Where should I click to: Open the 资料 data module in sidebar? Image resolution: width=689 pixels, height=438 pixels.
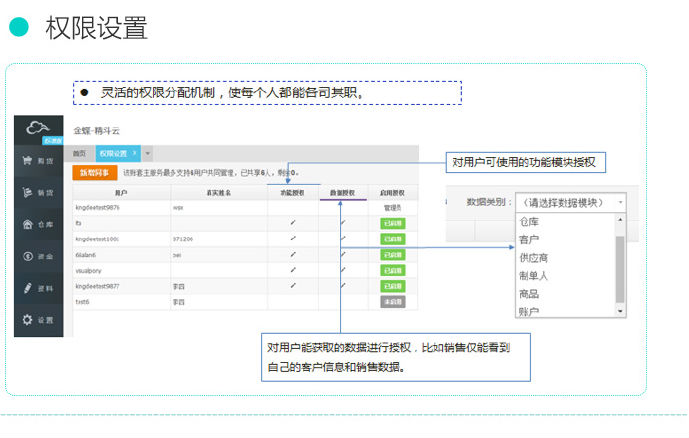click(38, 288)
